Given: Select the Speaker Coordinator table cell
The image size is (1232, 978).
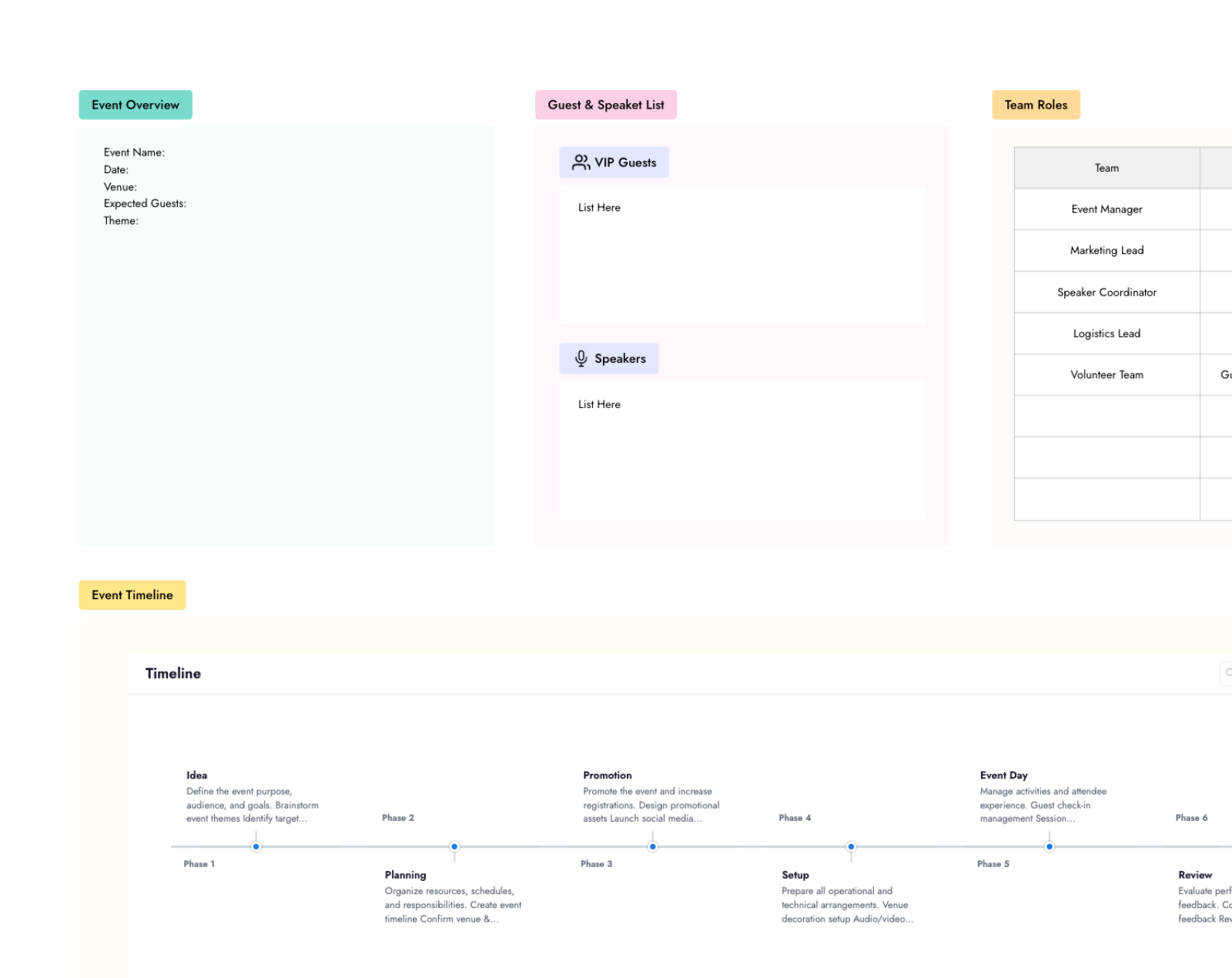Looking at the screenshot, I should pyautogui.click(x=1106, y=293).
